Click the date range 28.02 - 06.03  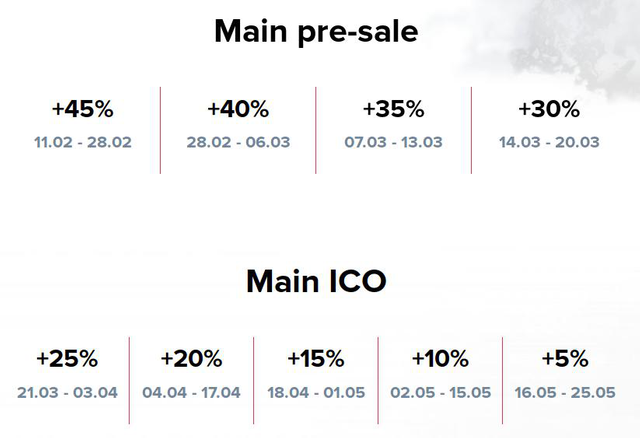tap(238, 142)
